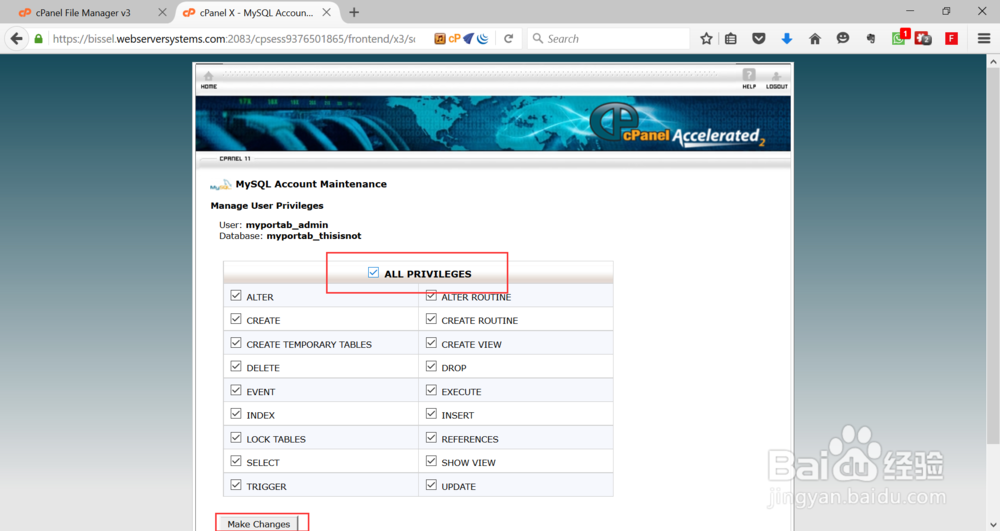The height and width of the screenshot is (531, 1000).
Task: Open cPanel HELP icon
Action: point(749,79)
